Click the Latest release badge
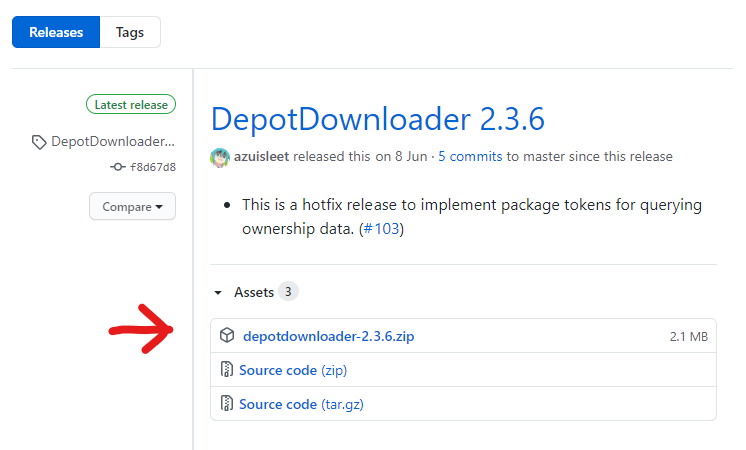Viewport: 746px width, 450px height. (131, 104)
